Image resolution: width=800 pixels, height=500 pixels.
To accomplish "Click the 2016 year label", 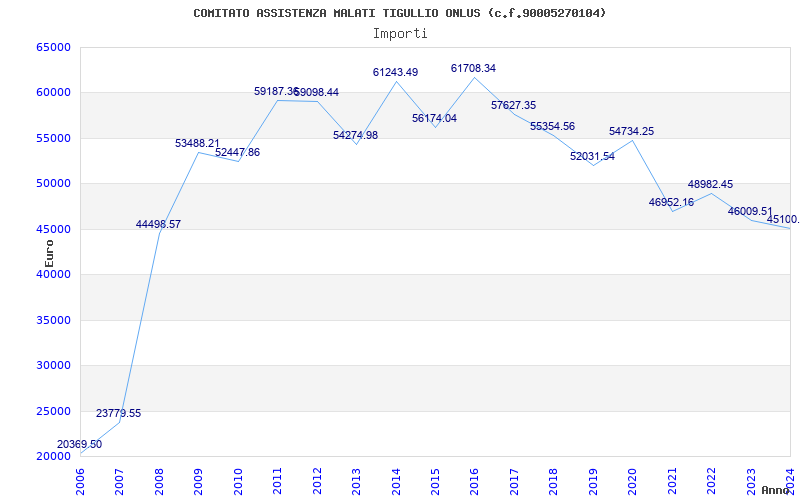I will [x=474, y=481].
